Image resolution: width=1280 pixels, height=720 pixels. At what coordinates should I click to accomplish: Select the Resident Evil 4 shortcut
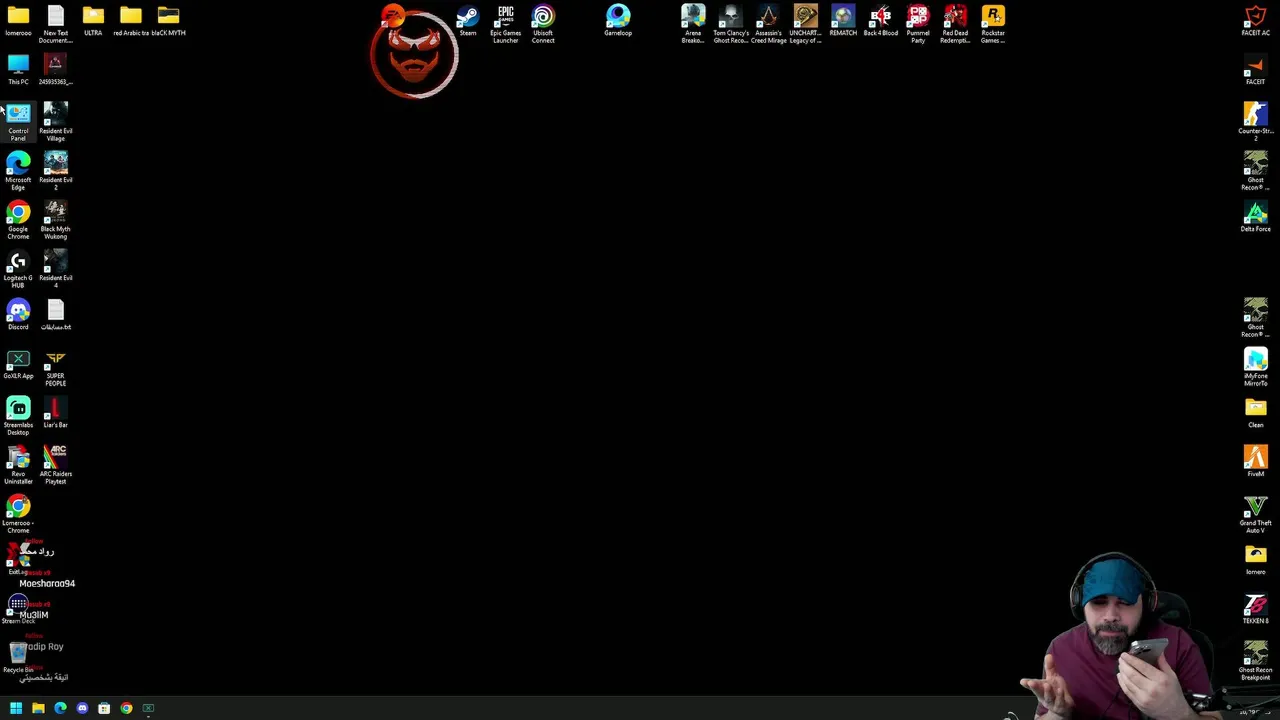(56, 269)
